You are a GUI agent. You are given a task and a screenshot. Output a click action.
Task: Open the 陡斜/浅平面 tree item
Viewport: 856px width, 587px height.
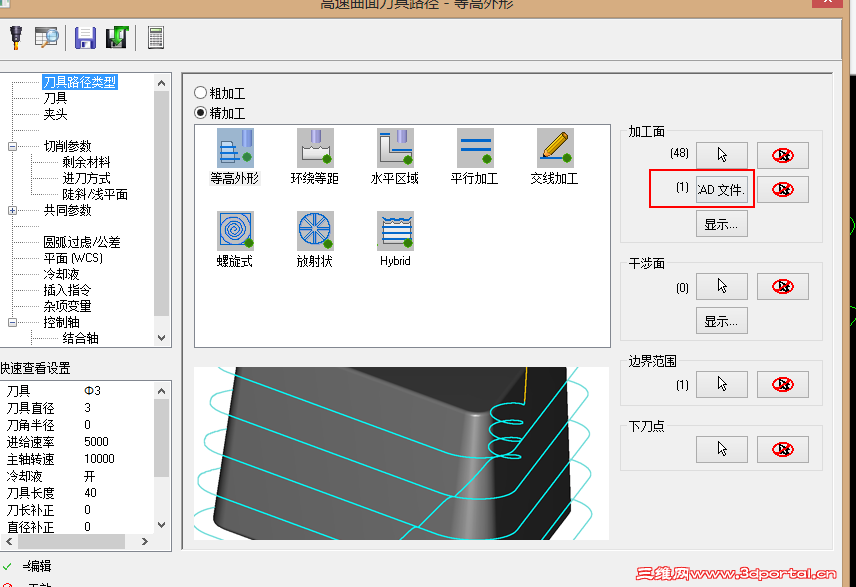coord(95,194)
